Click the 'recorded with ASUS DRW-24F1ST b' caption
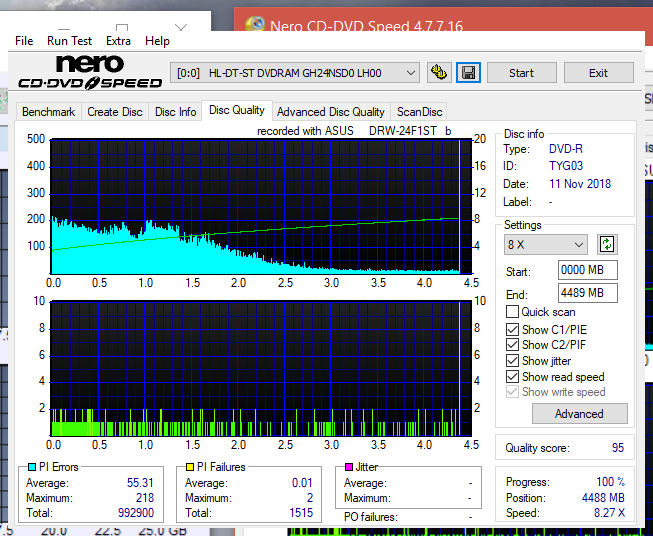This screenshot has height=536, width=653. (354, 131)
